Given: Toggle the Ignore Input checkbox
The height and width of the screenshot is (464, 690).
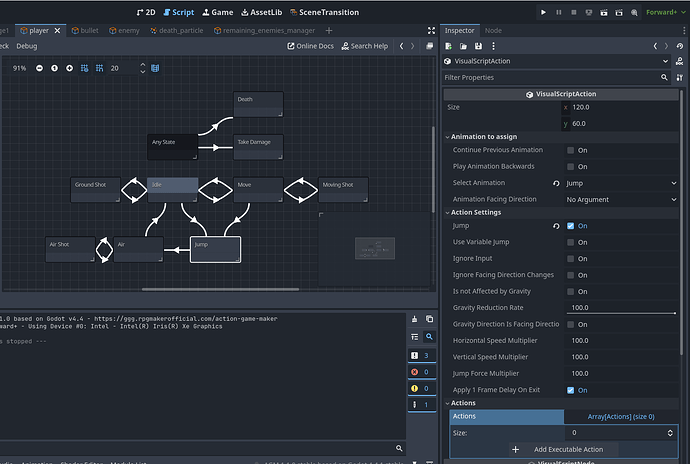Looking at the screenshot, I should [570, 258].
